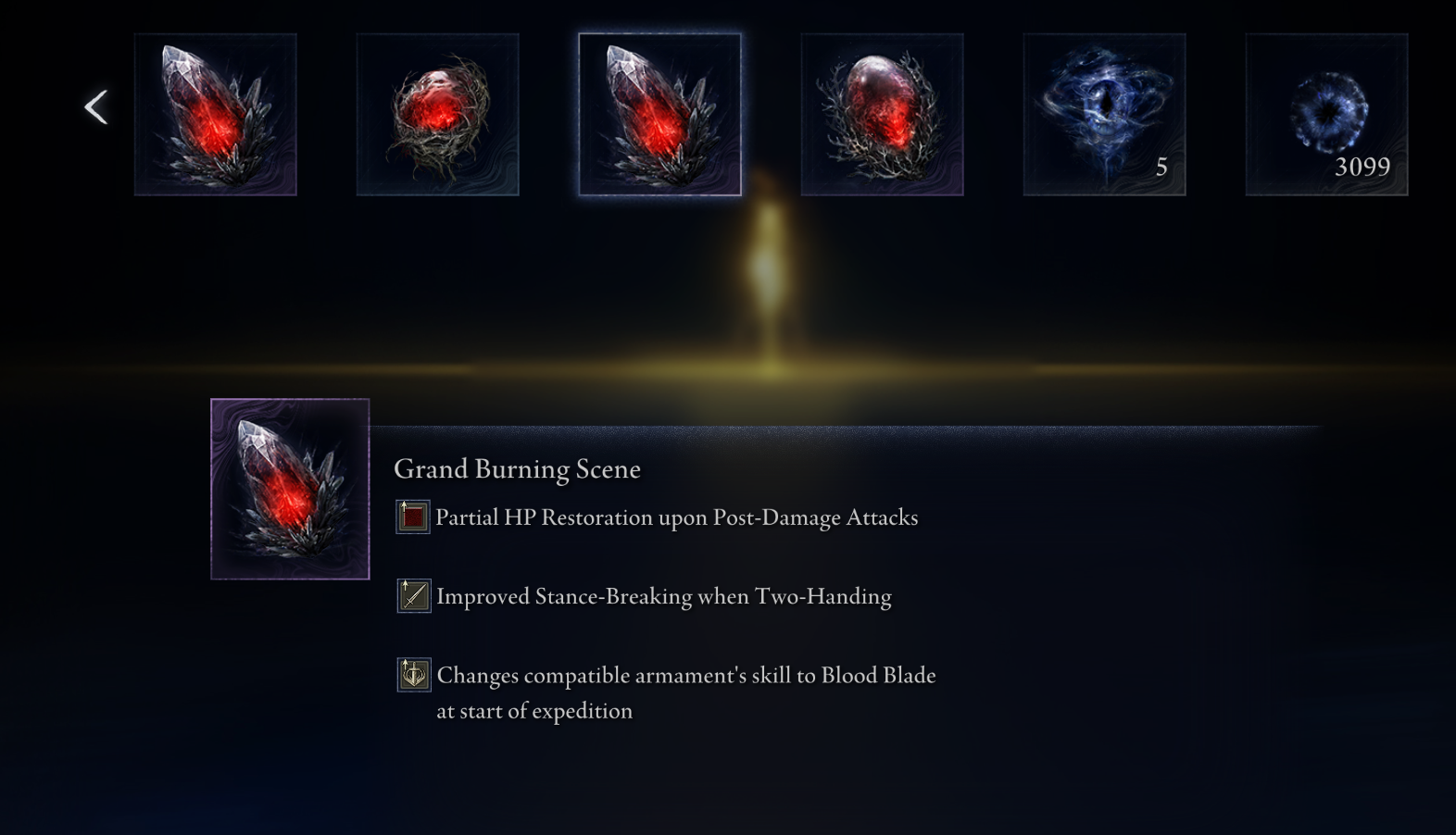Choose the red orb in nest relic
The image size is (1456, 835).
click(438, 115)
